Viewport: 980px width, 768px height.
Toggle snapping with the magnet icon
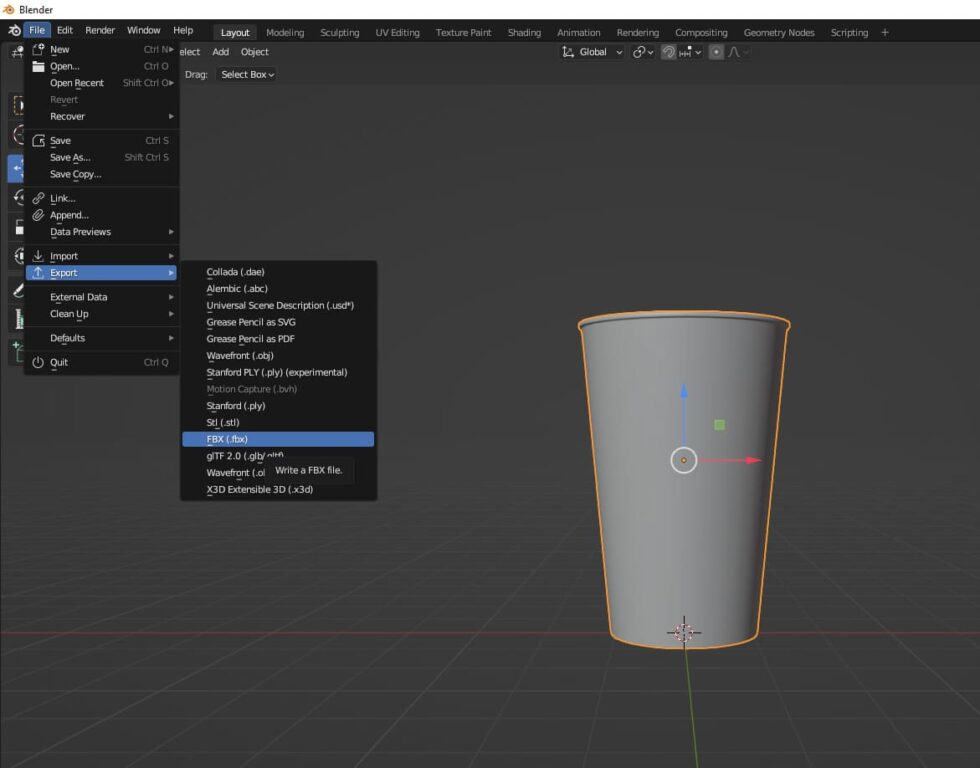(x=668, y=51)
